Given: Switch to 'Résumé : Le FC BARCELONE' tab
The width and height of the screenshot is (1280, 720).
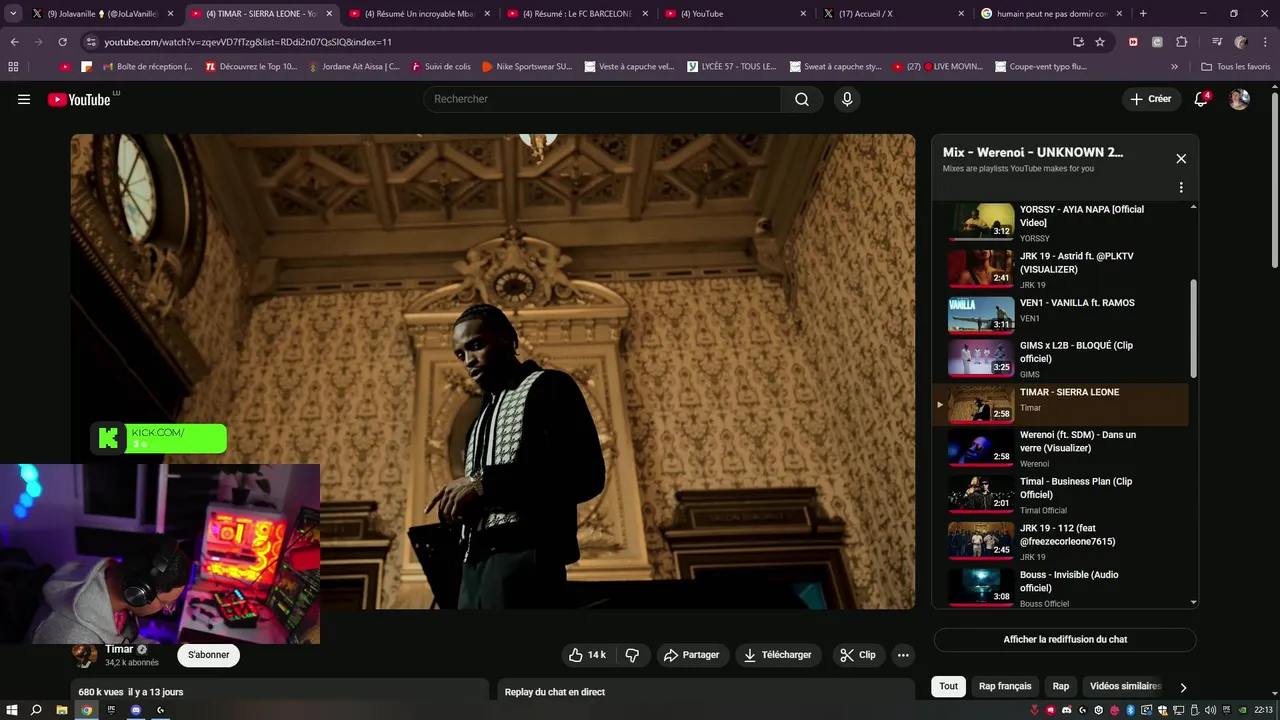Looking at the screenshot, I should tap(577, 14).
